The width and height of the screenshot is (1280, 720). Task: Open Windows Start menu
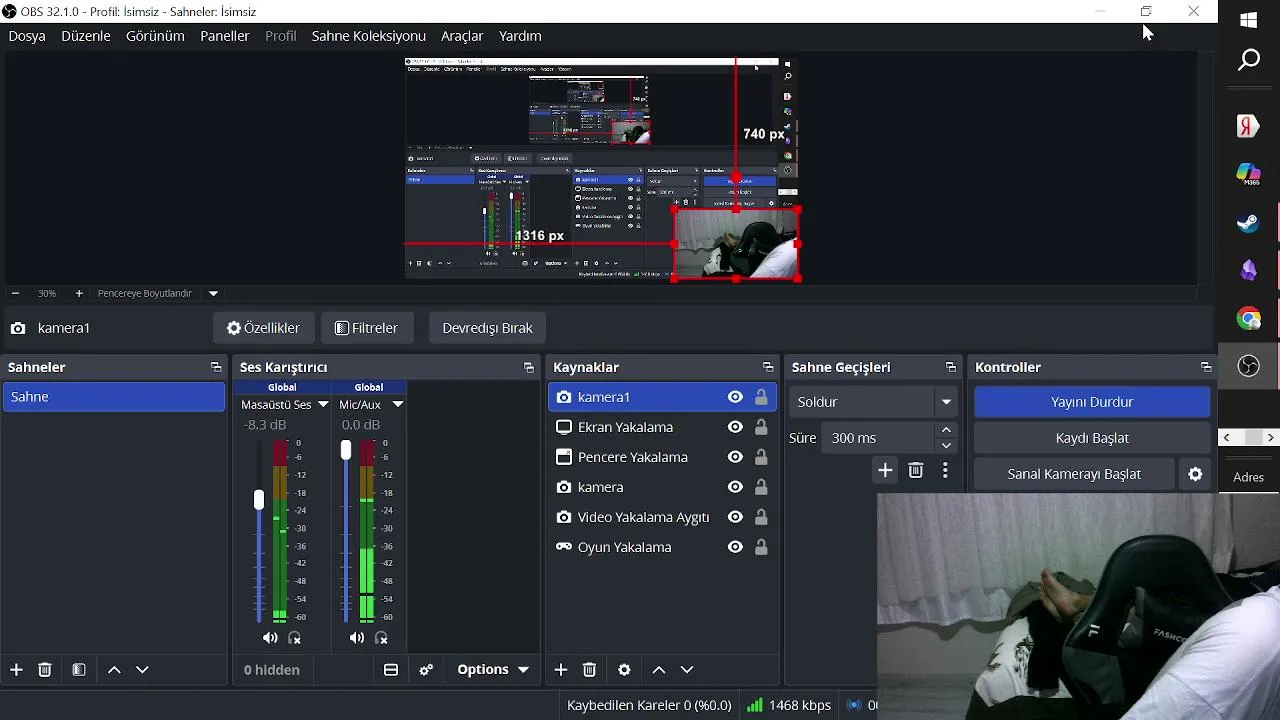[1248, 20]
